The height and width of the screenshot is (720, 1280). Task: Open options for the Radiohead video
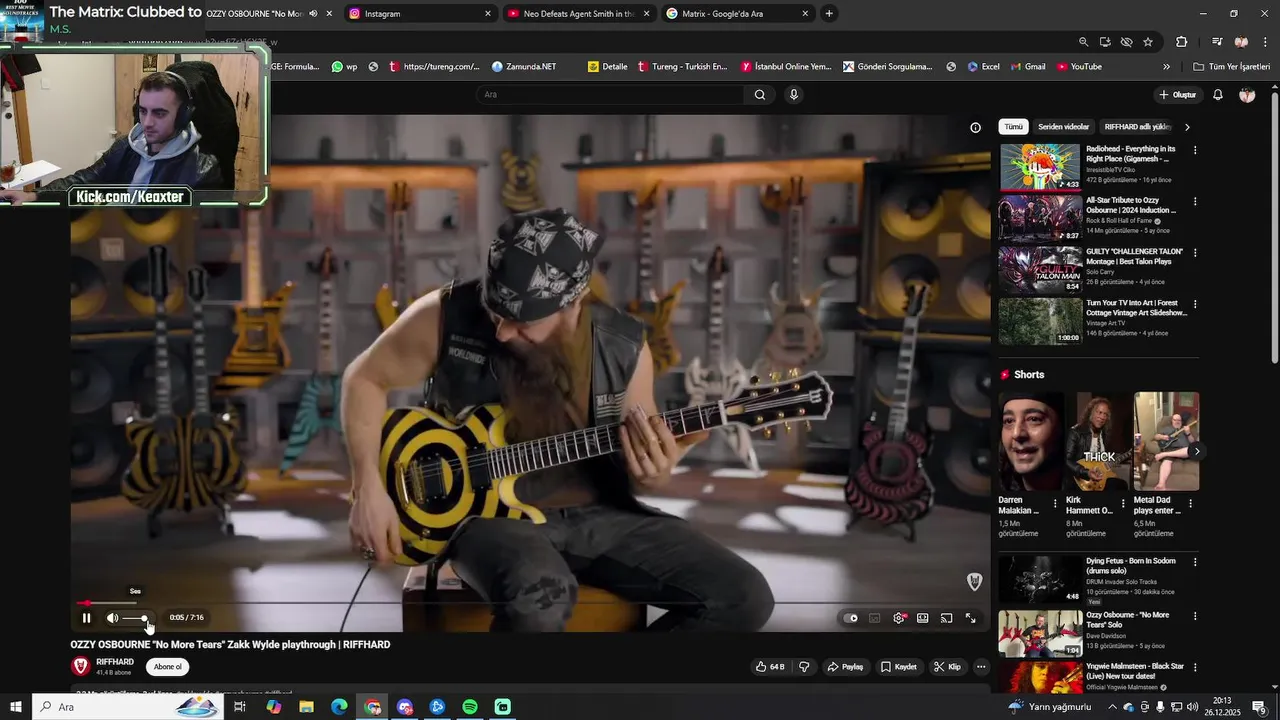point(1195,150)
